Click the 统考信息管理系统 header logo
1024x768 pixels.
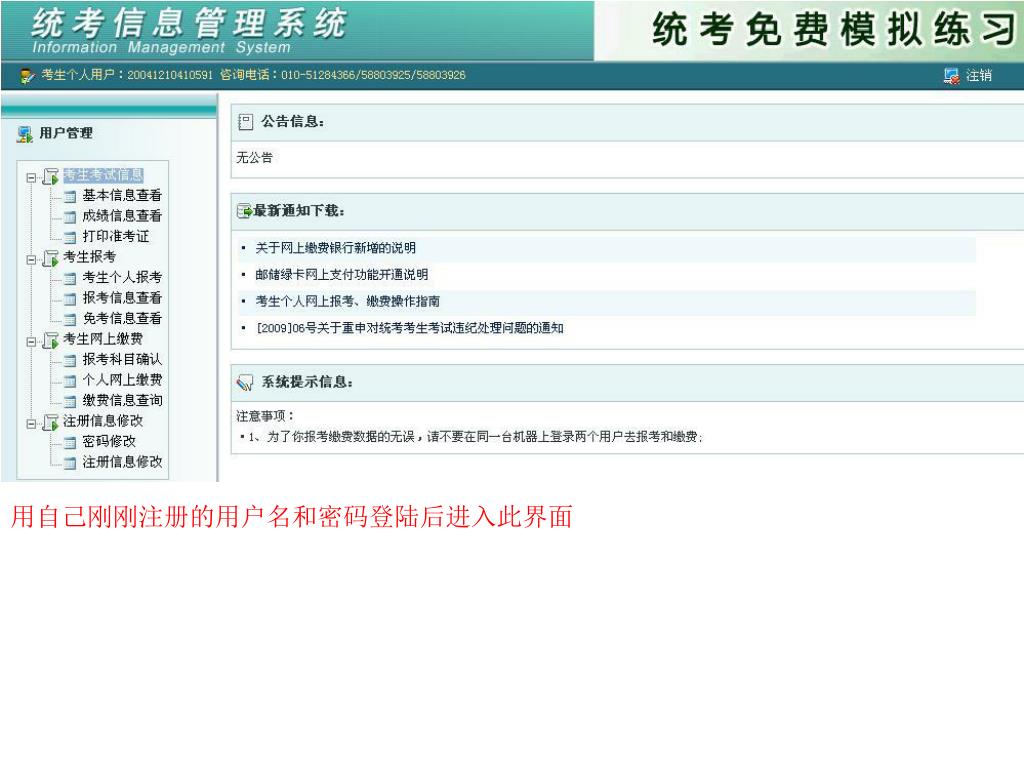coord(189,31)
